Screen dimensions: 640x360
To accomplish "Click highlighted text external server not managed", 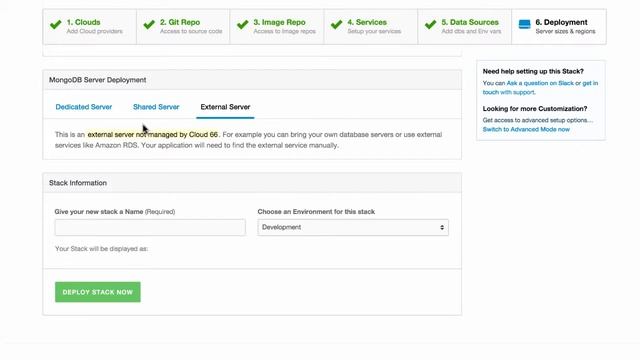I will click(x=153, y=134).
